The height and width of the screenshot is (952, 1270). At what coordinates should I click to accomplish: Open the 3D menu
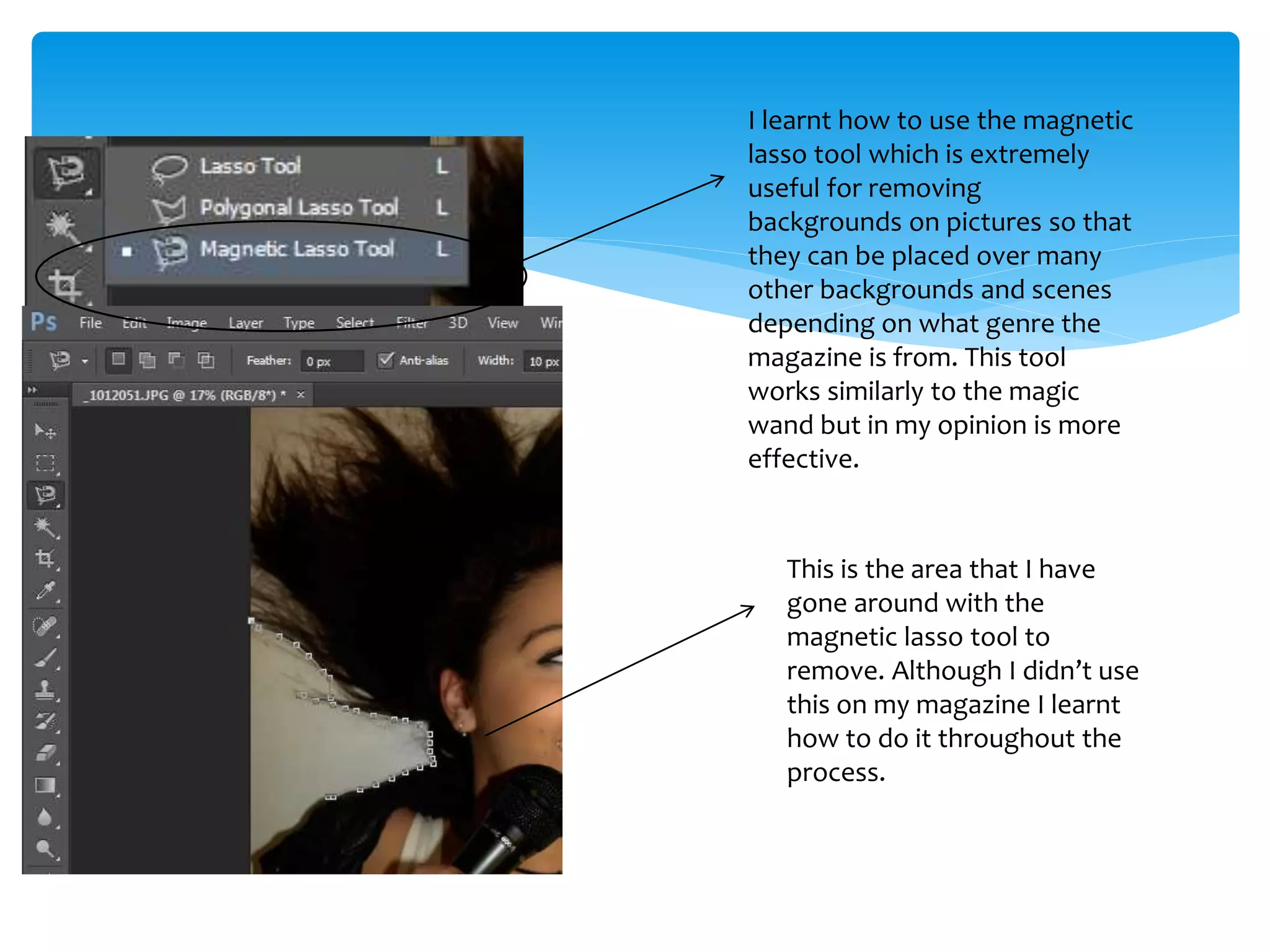[x=458, y=323]
